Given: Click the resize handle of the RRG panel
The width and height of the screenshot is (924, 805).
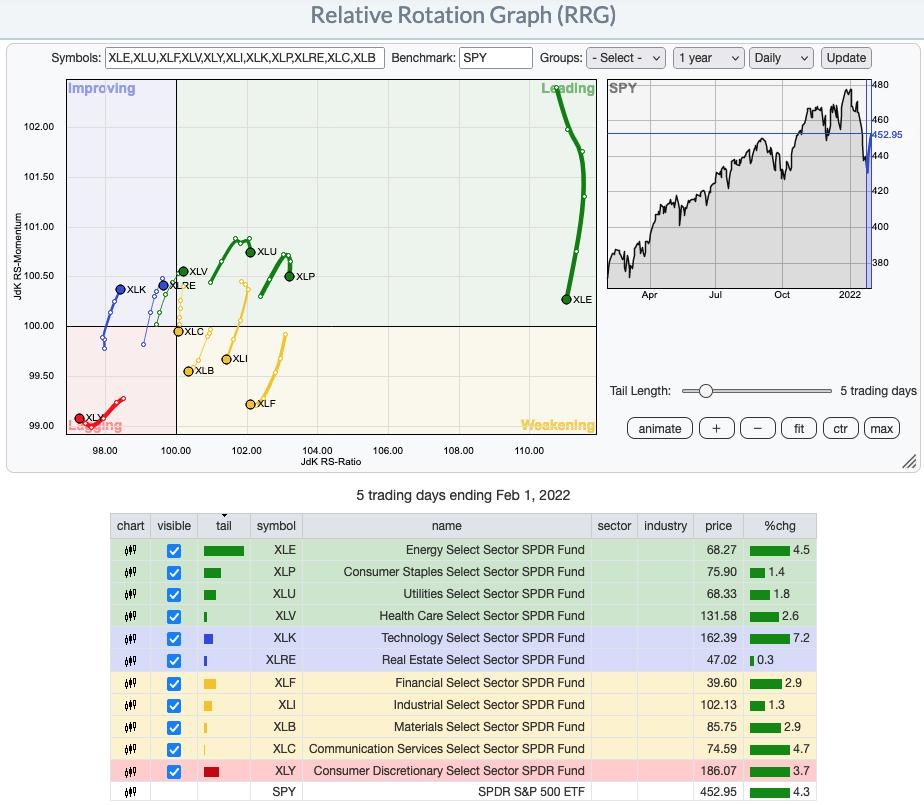Looking at the screenshot, I should click(909, 461).
